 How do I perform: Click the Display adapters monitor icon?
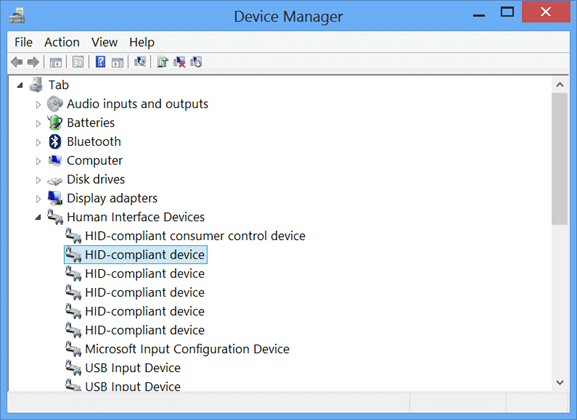(x=55, y=198)
